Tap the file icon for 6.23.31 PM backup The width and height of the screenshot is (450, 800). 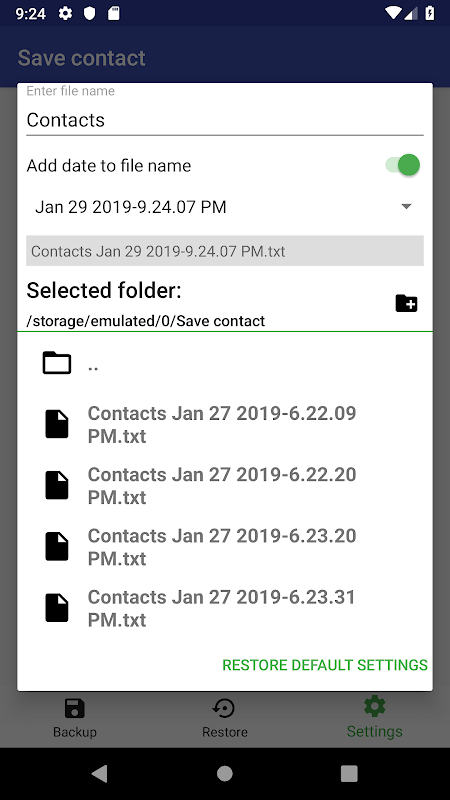[x=57, y=608]
